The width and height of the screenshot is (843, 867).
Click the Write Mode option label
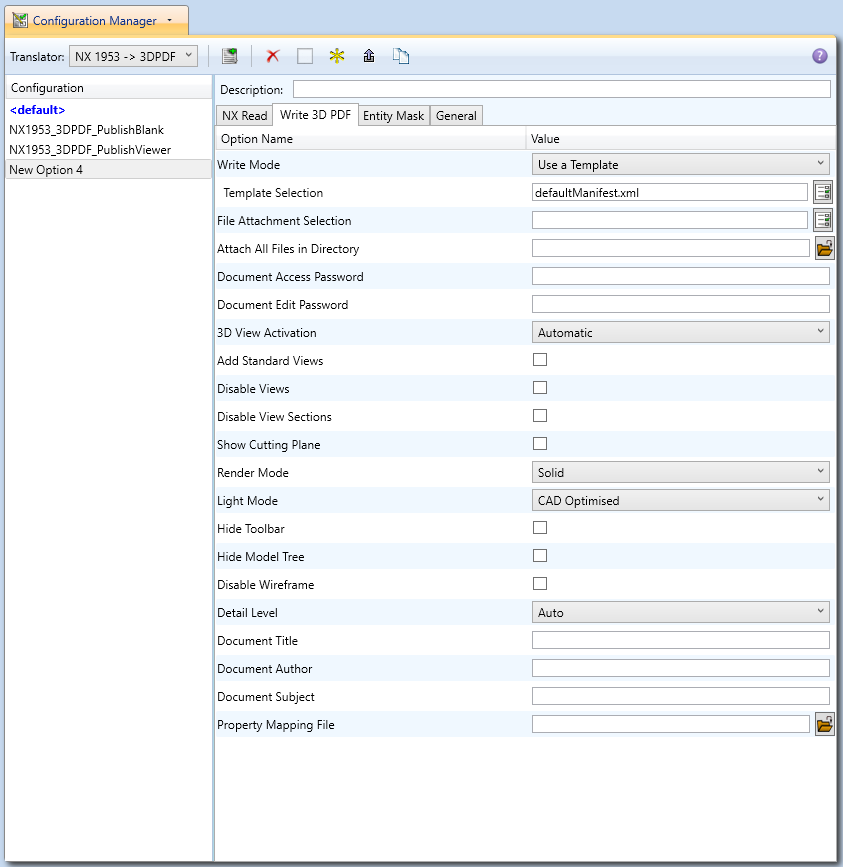click(x=248, y=165)
